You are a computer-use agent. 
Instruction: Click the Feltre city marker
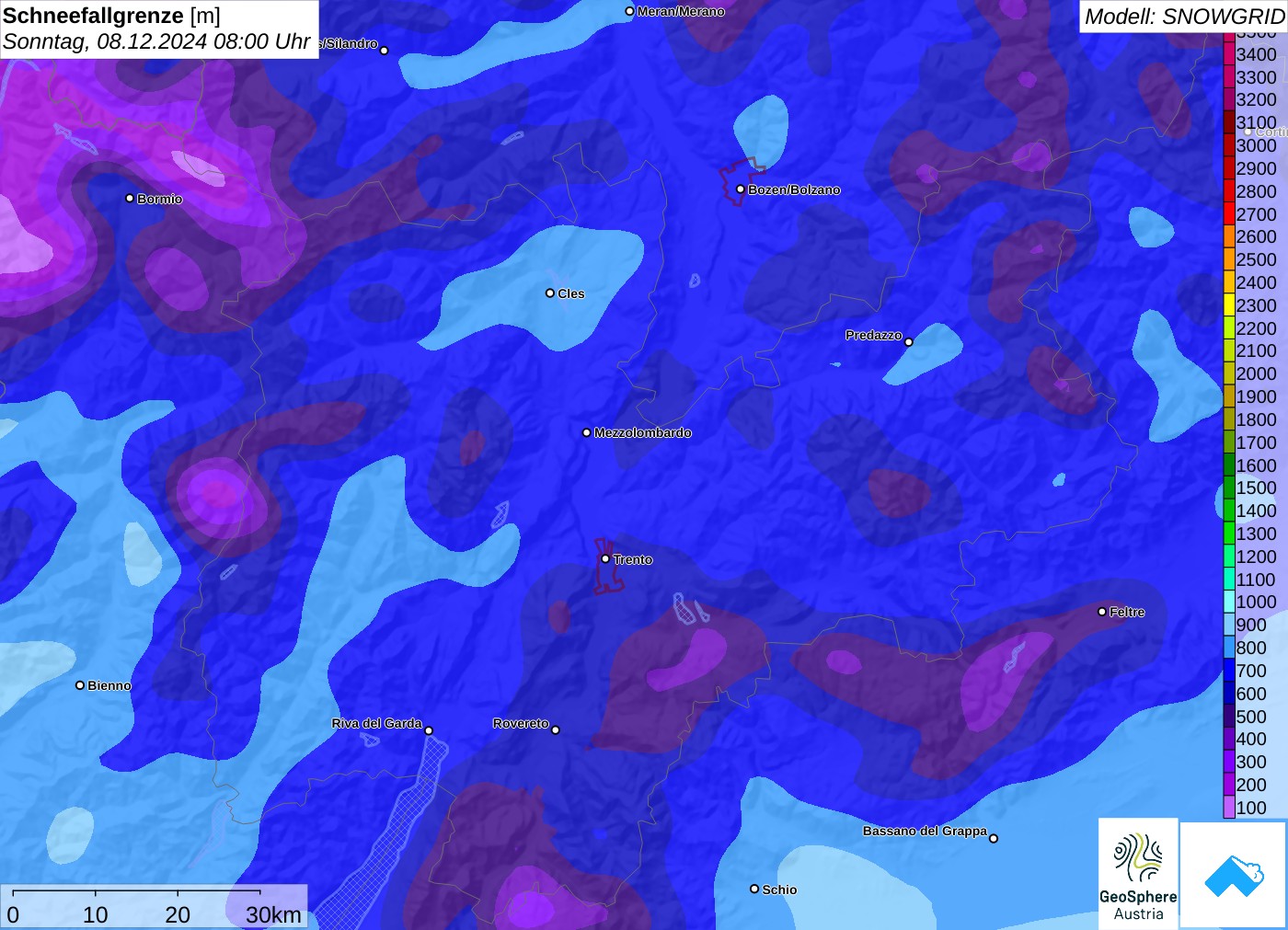click(1102, 612)
